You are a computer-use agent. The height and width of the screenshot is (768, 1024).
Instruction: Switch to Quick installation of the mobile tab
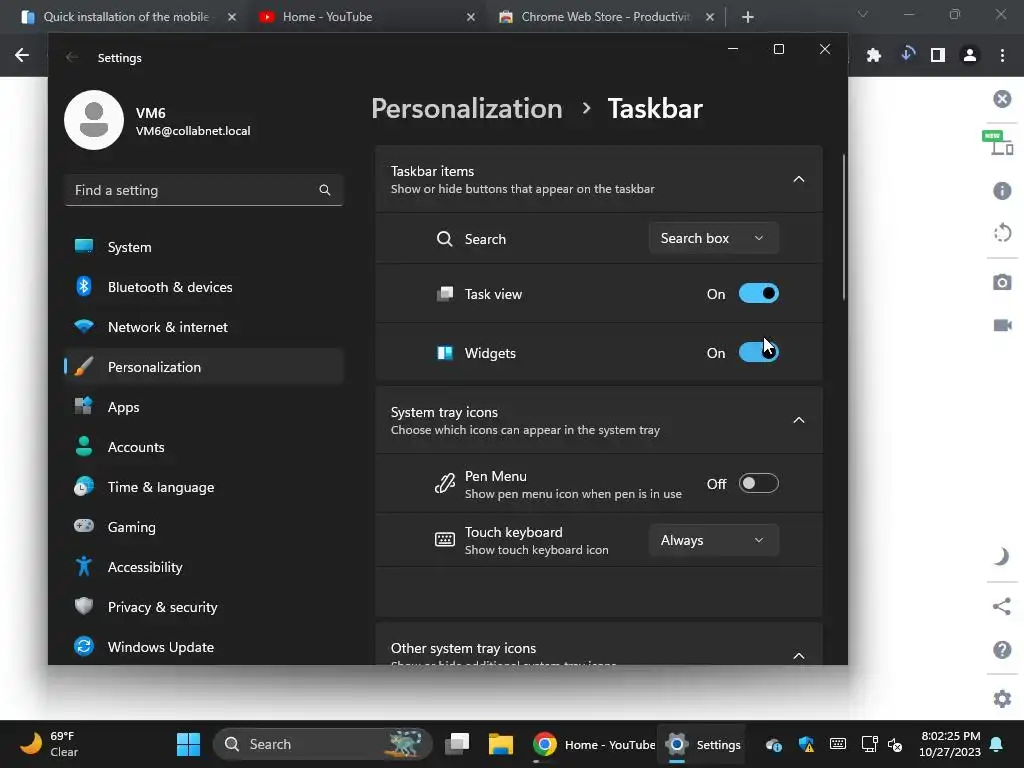(x=125, y=17)
